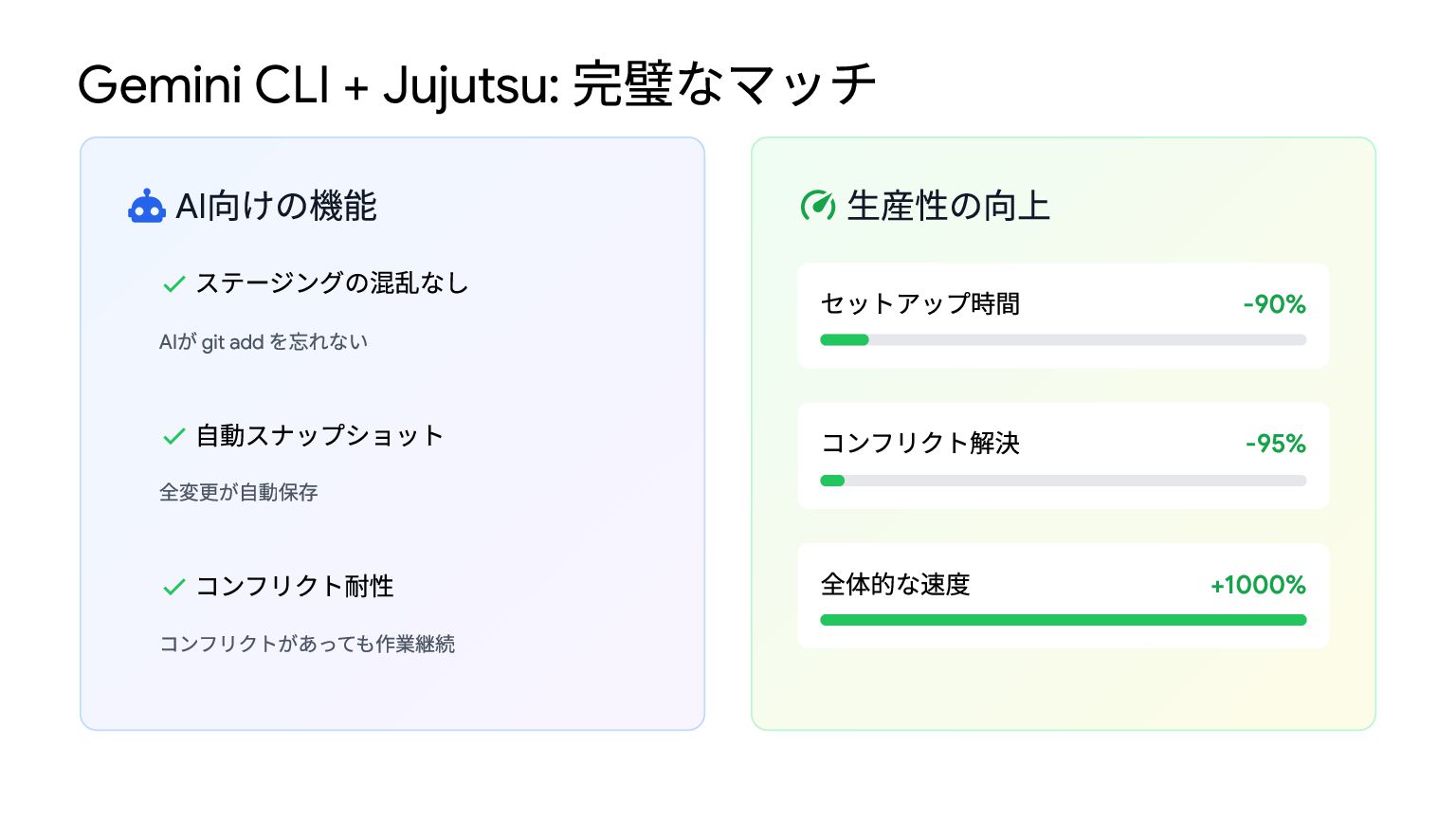Screen dimensions: 1456x819
Task: Click the AIが git add を忘れない description
Action: pyautogui.click(x=264, y=342)
